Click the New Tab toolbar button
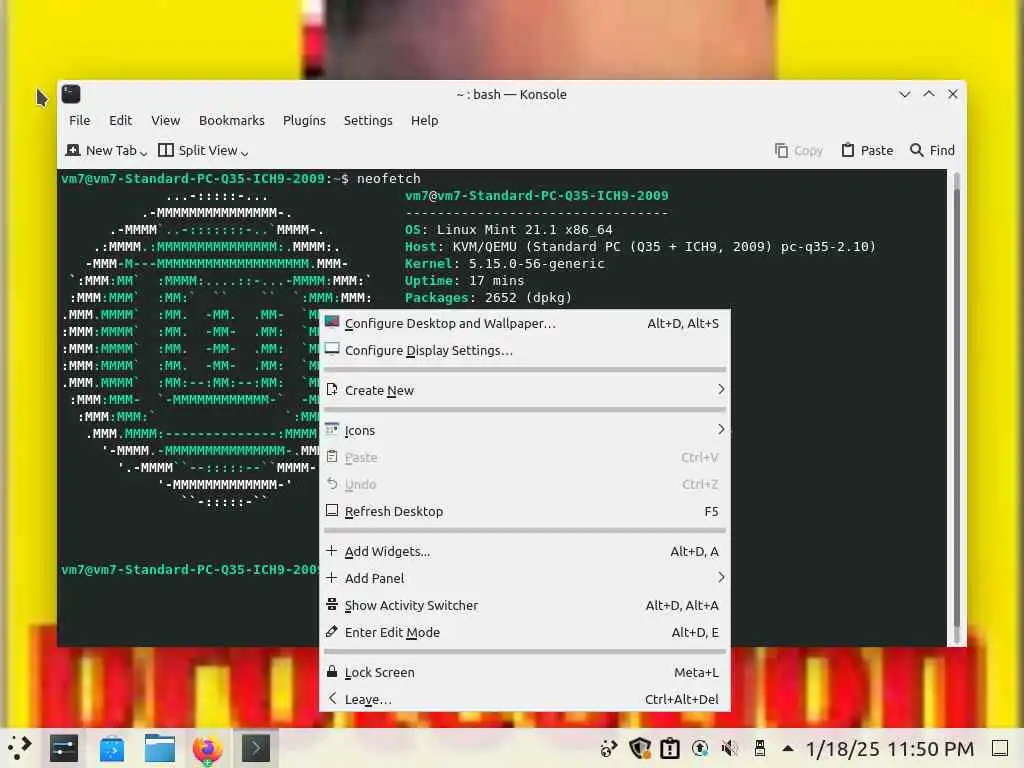The height and width of the screenshot is (768, 1024). click(x=101, y=150)
